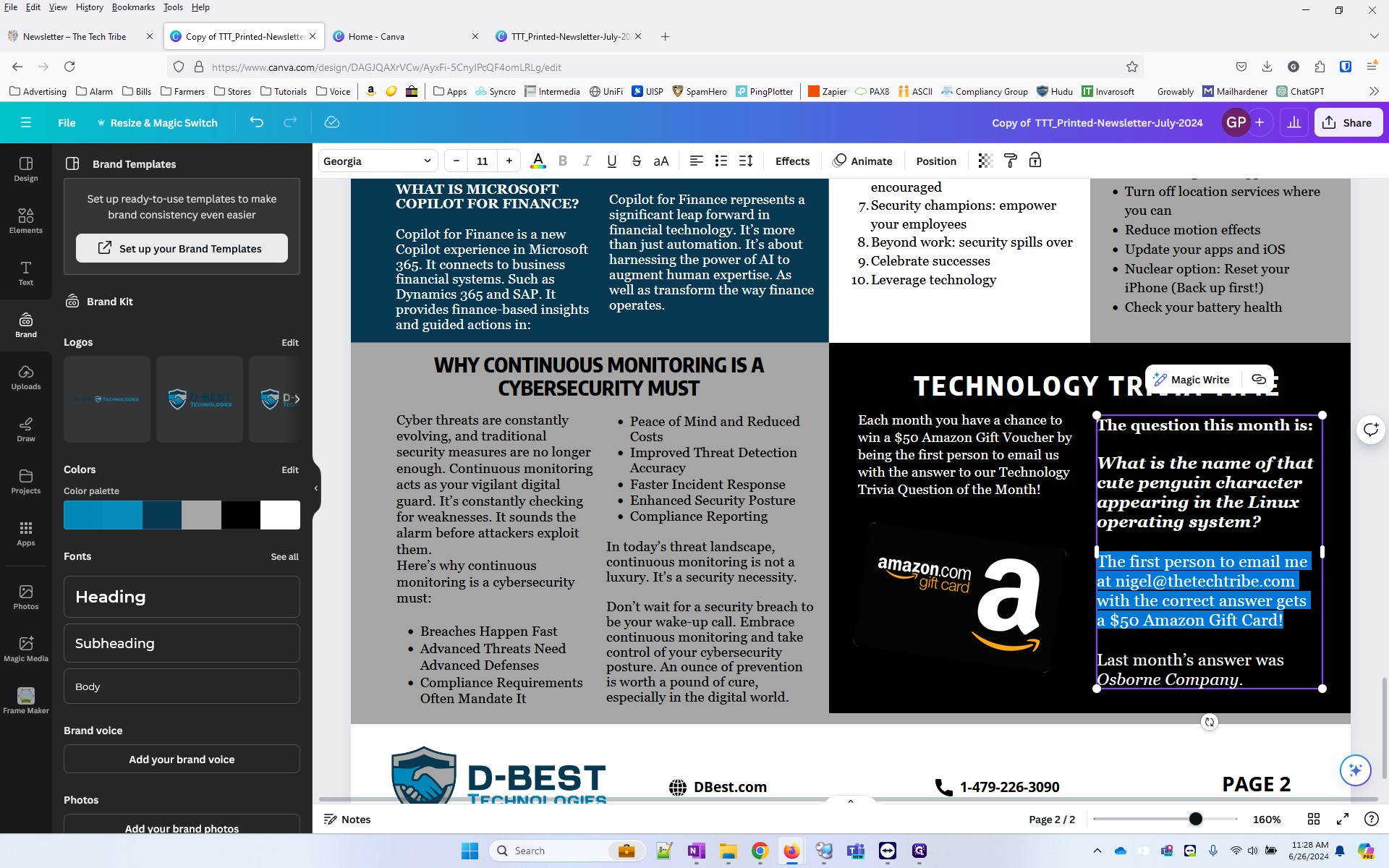Open Windows Start menu

point(470,851)
